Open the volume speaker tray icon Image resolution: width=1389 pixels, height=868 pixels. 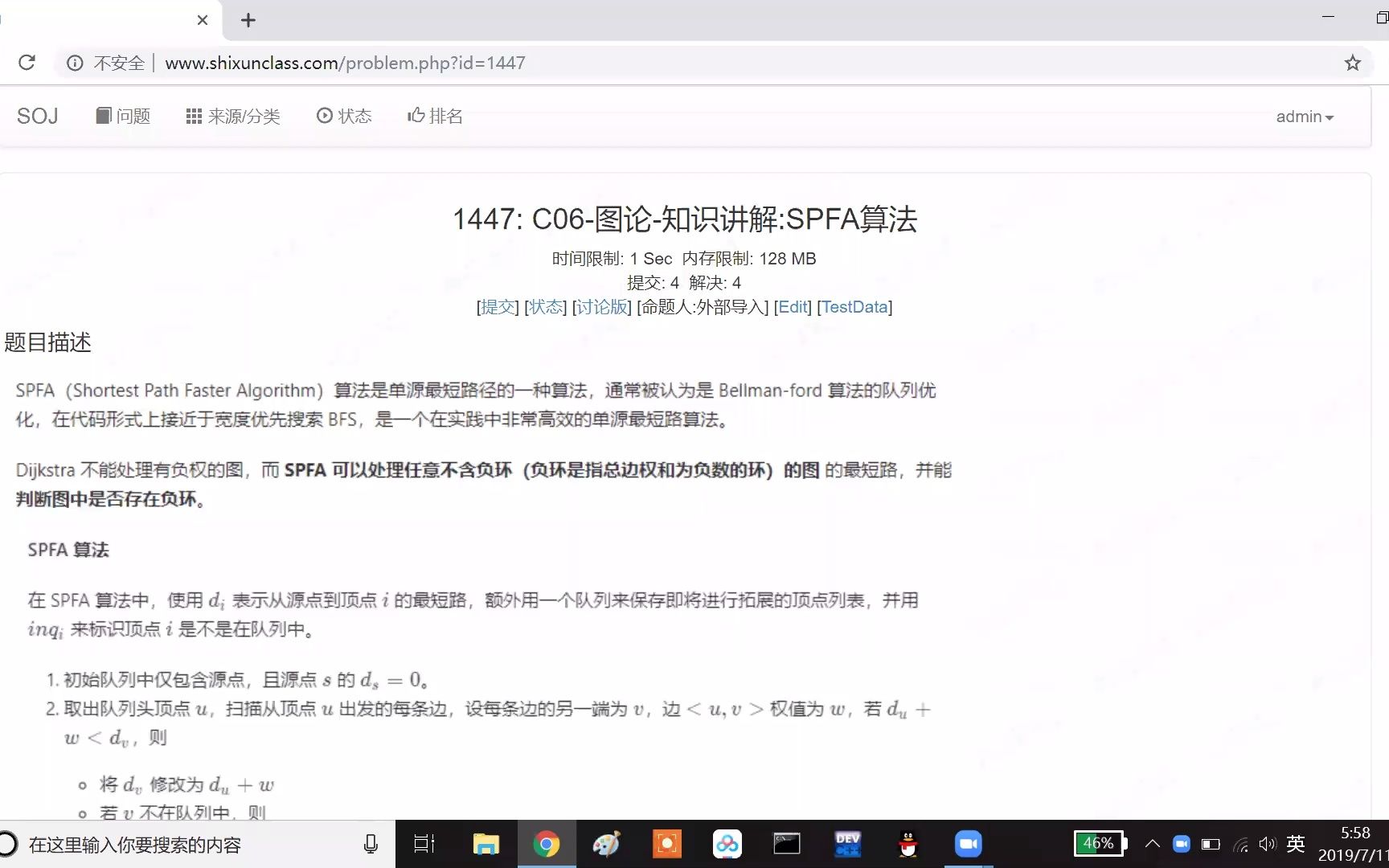pos(1268,844)
